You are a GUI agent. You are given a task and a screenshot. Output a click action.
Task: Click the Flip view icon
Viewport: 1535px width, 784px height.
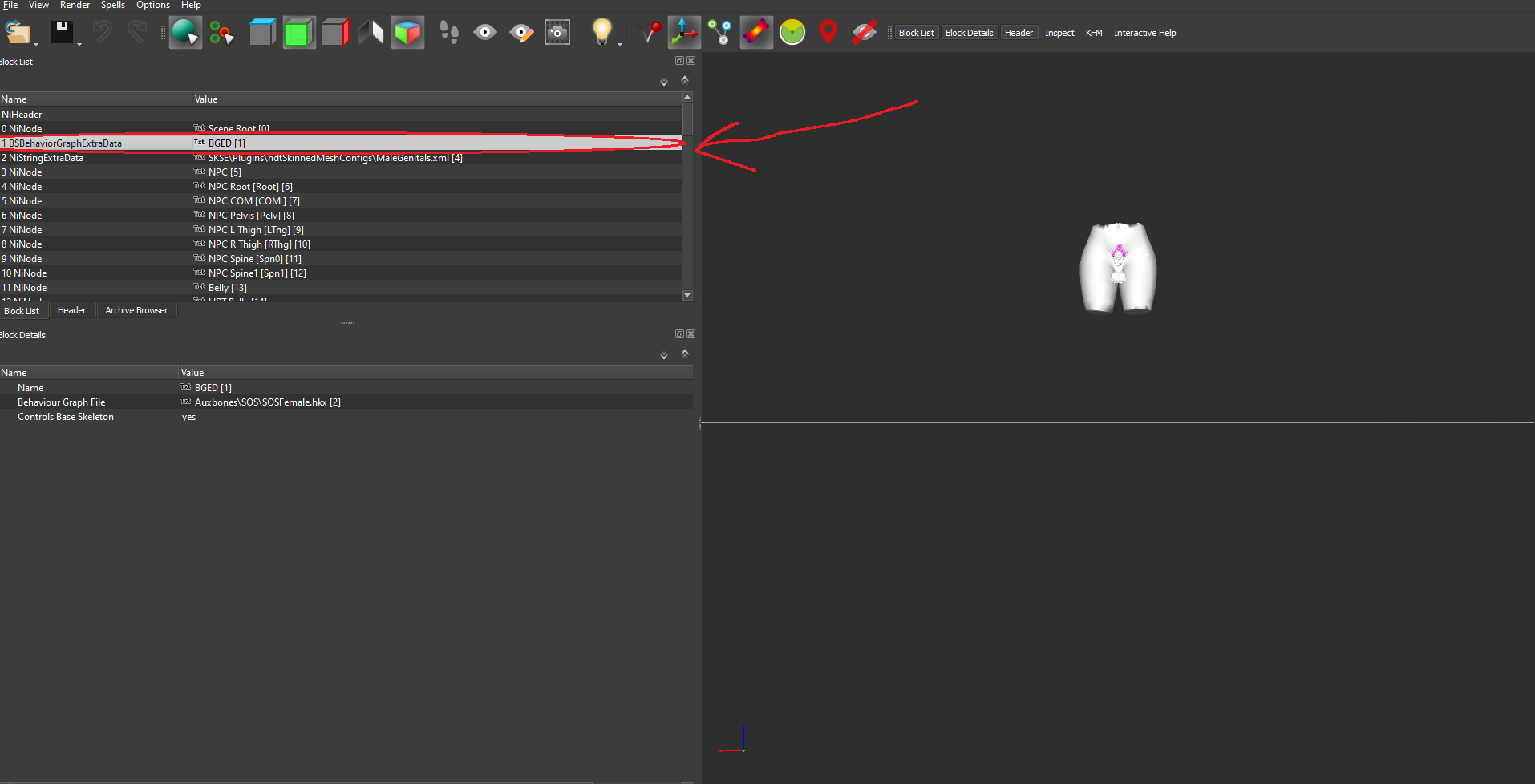(x=371, y=33)
